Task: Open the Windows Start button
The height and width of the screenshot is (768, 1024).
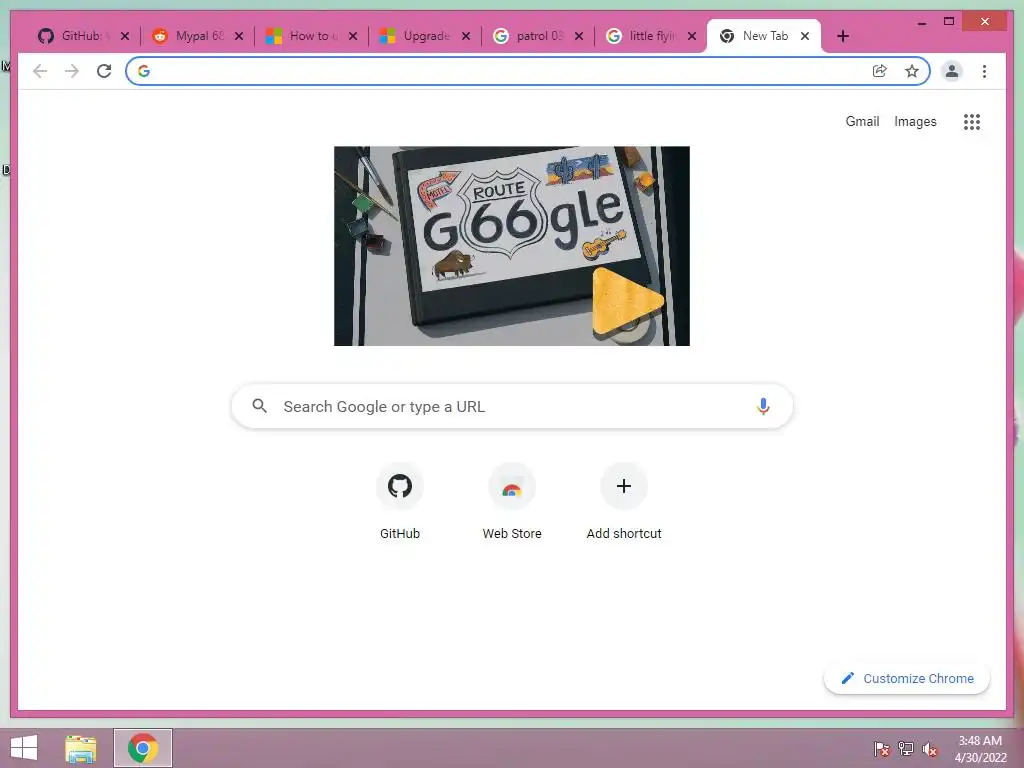Action: pyautogui.click(x=24, y=748)
